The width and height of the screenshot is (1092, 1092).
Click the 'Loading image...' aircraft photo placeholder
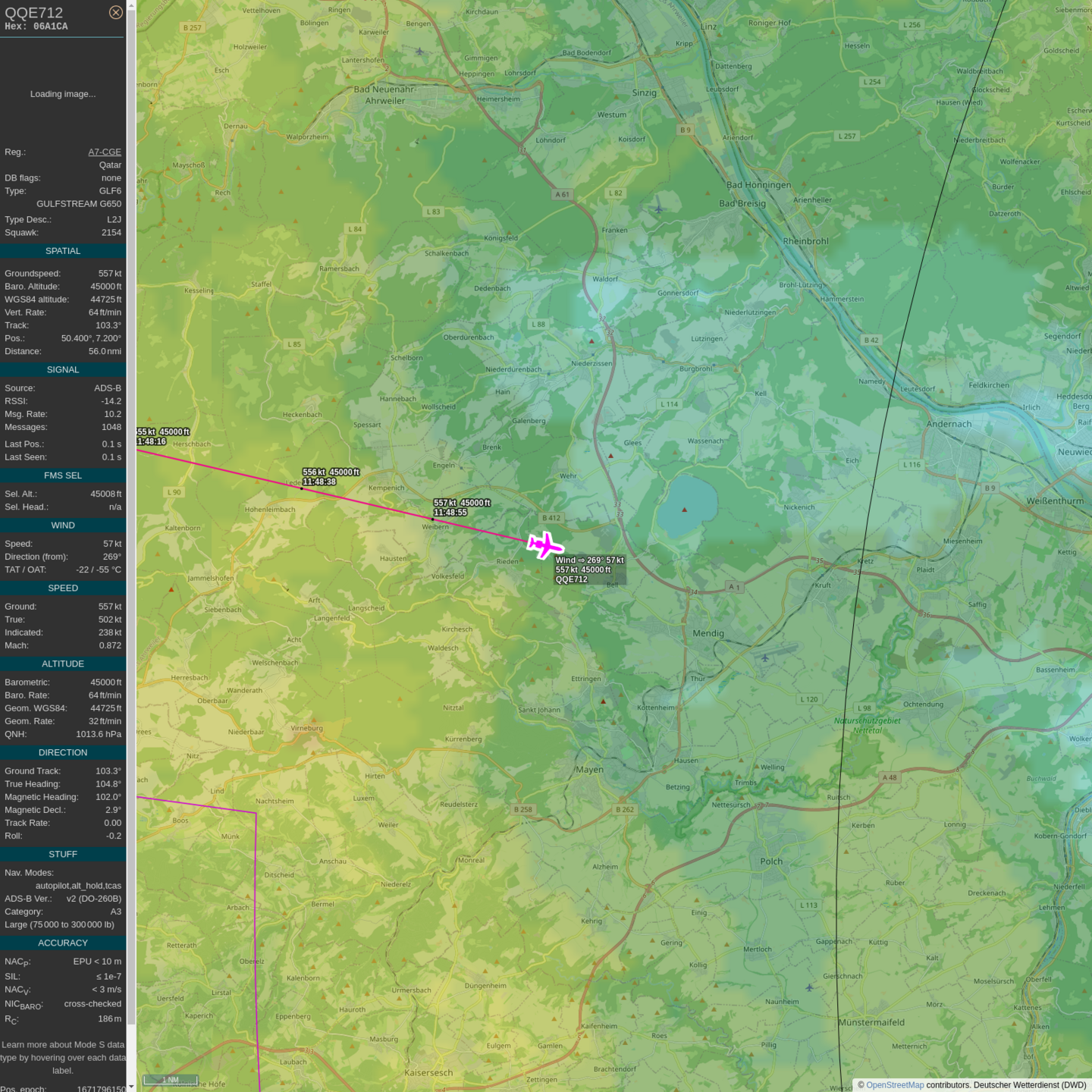[x=63, y=94]
